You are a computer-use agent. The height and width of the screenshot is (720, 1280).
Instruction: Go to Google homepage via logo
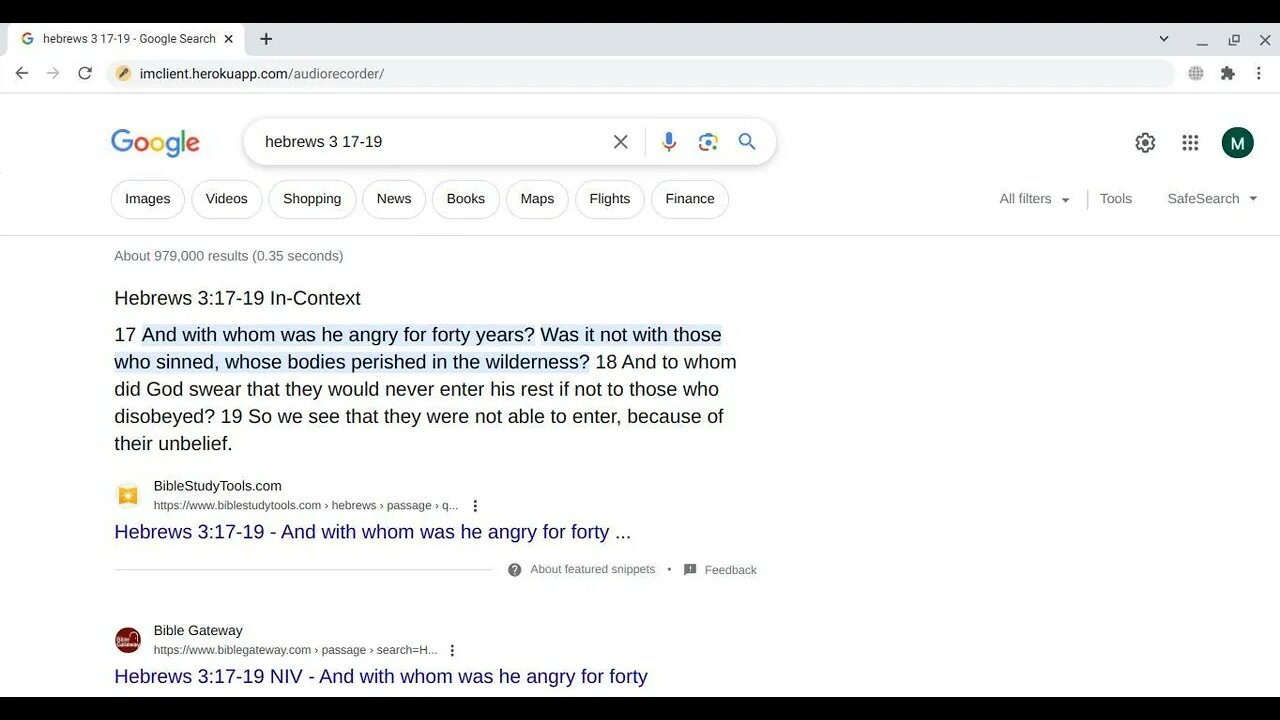point(155,143)
